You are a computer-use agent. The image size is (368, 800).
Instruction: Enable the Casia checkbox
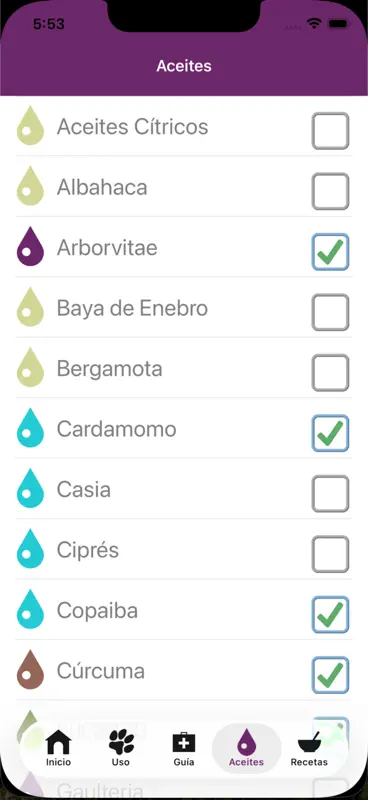point(330,494)
